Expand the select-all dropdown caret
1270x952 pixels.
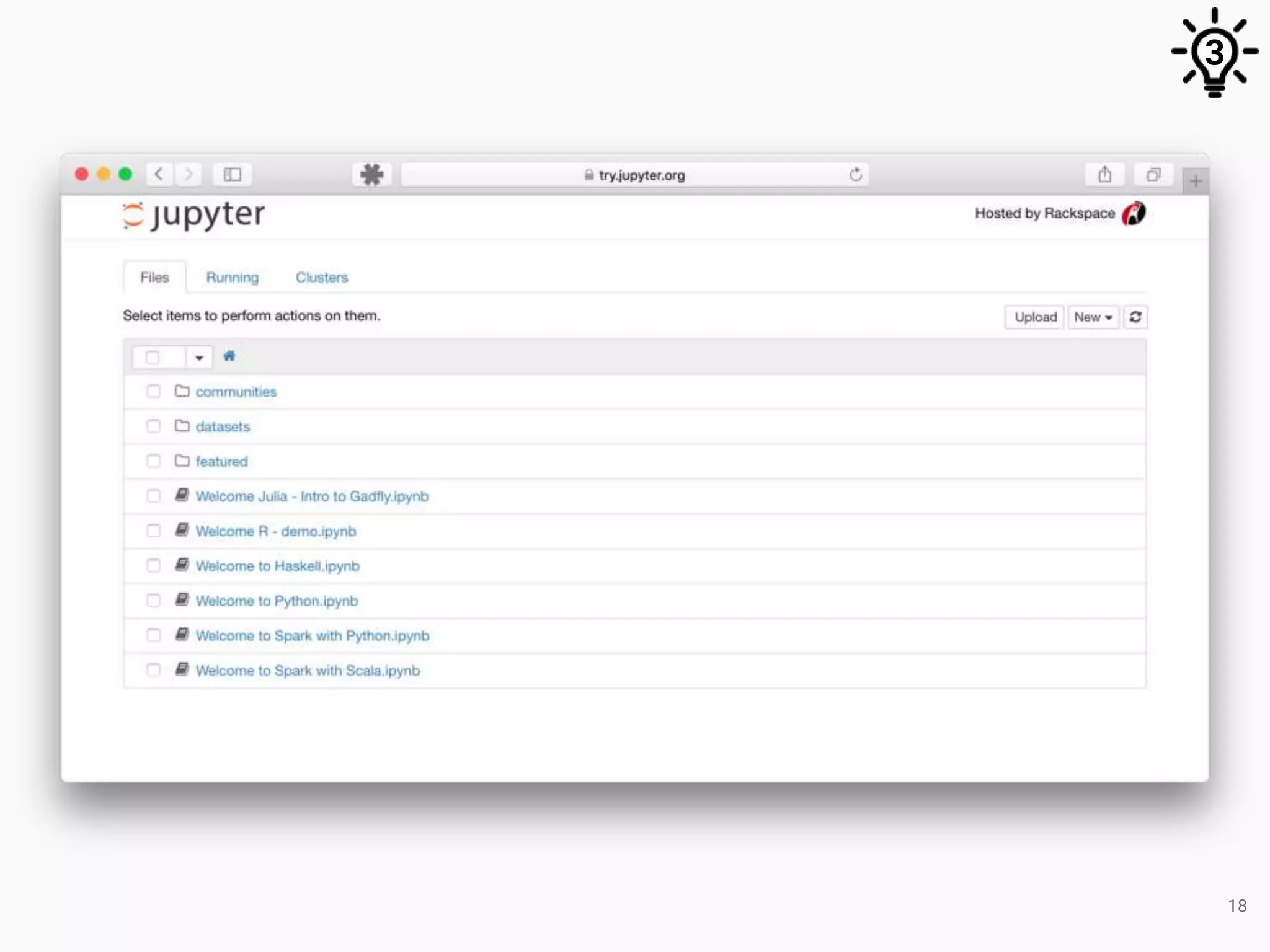[199, 358]
